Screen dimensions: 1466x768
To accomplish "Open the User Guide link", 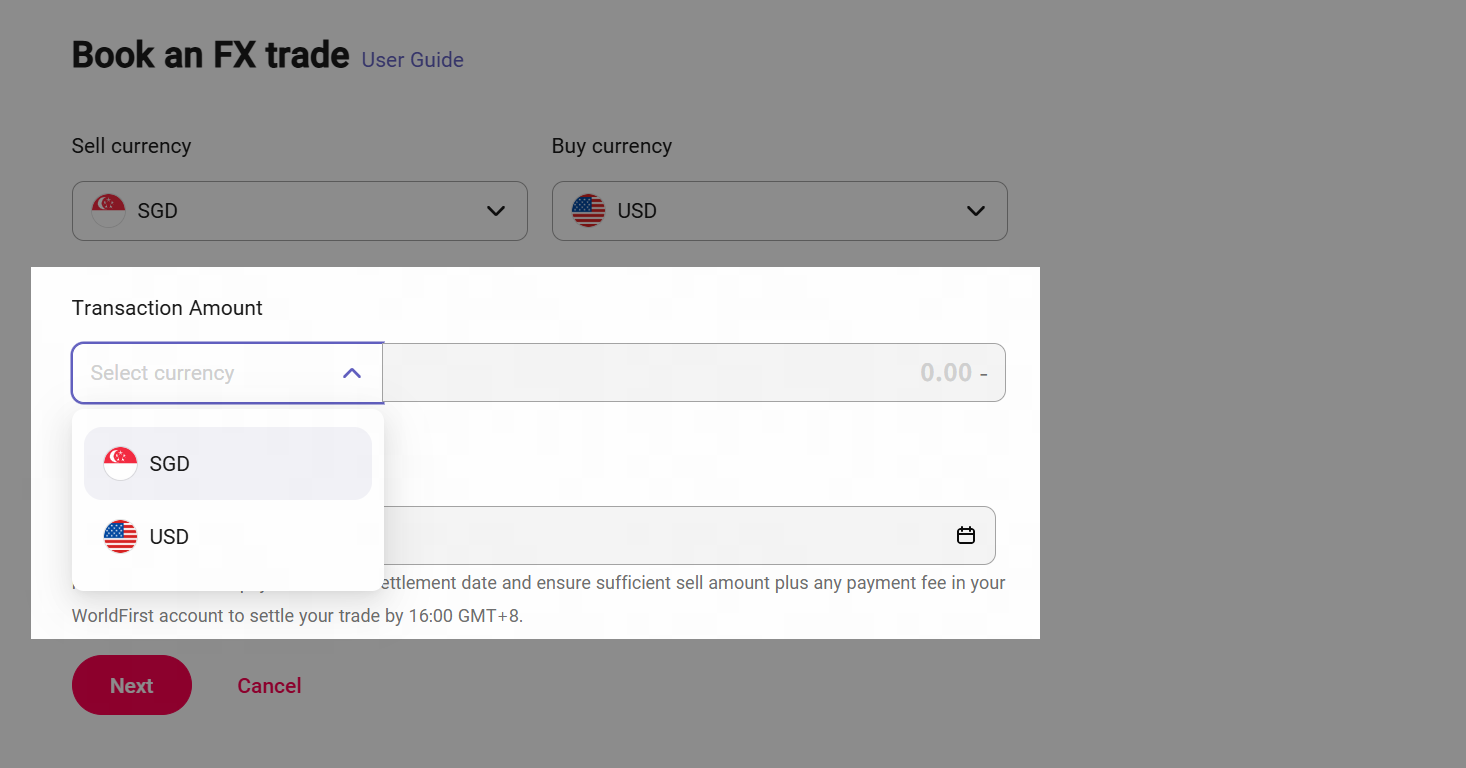I will (412, 60).
